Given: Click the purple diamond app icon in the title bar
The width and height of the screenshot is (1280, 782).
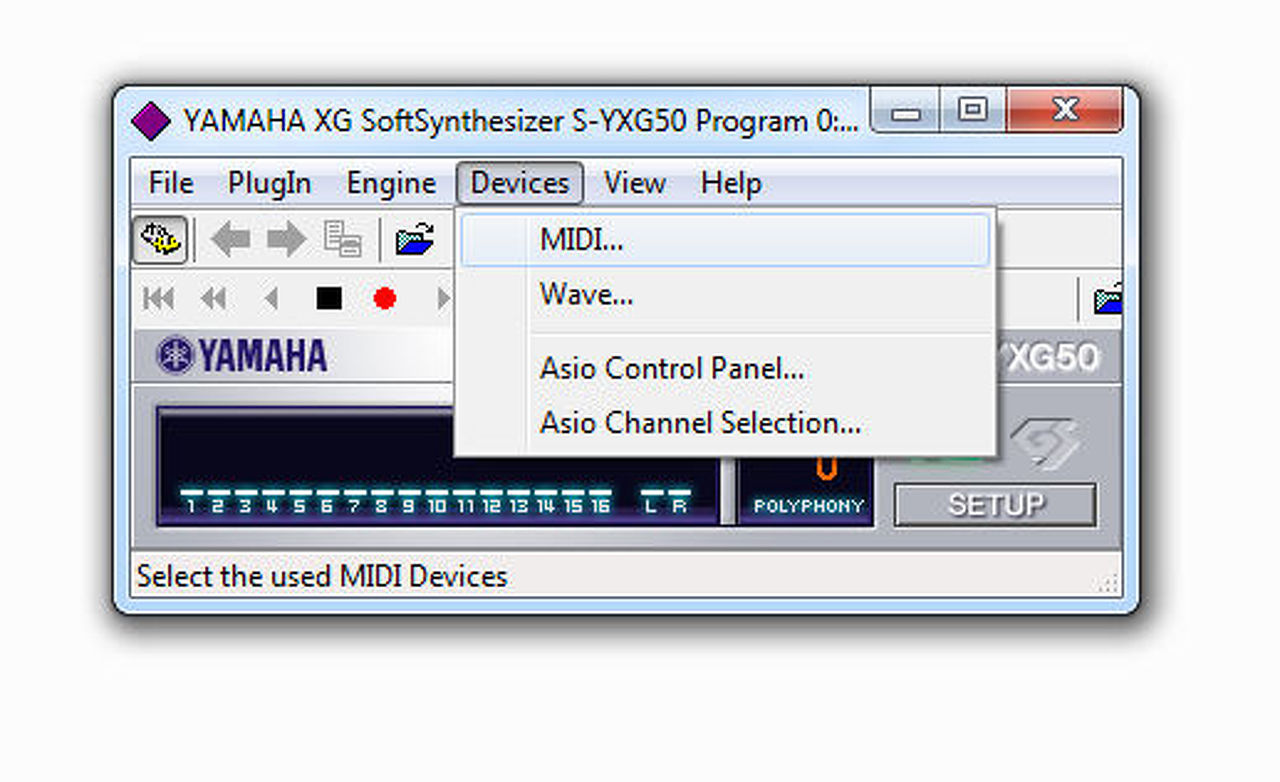Looking at the screenshot, I should [x=151, y=122].
